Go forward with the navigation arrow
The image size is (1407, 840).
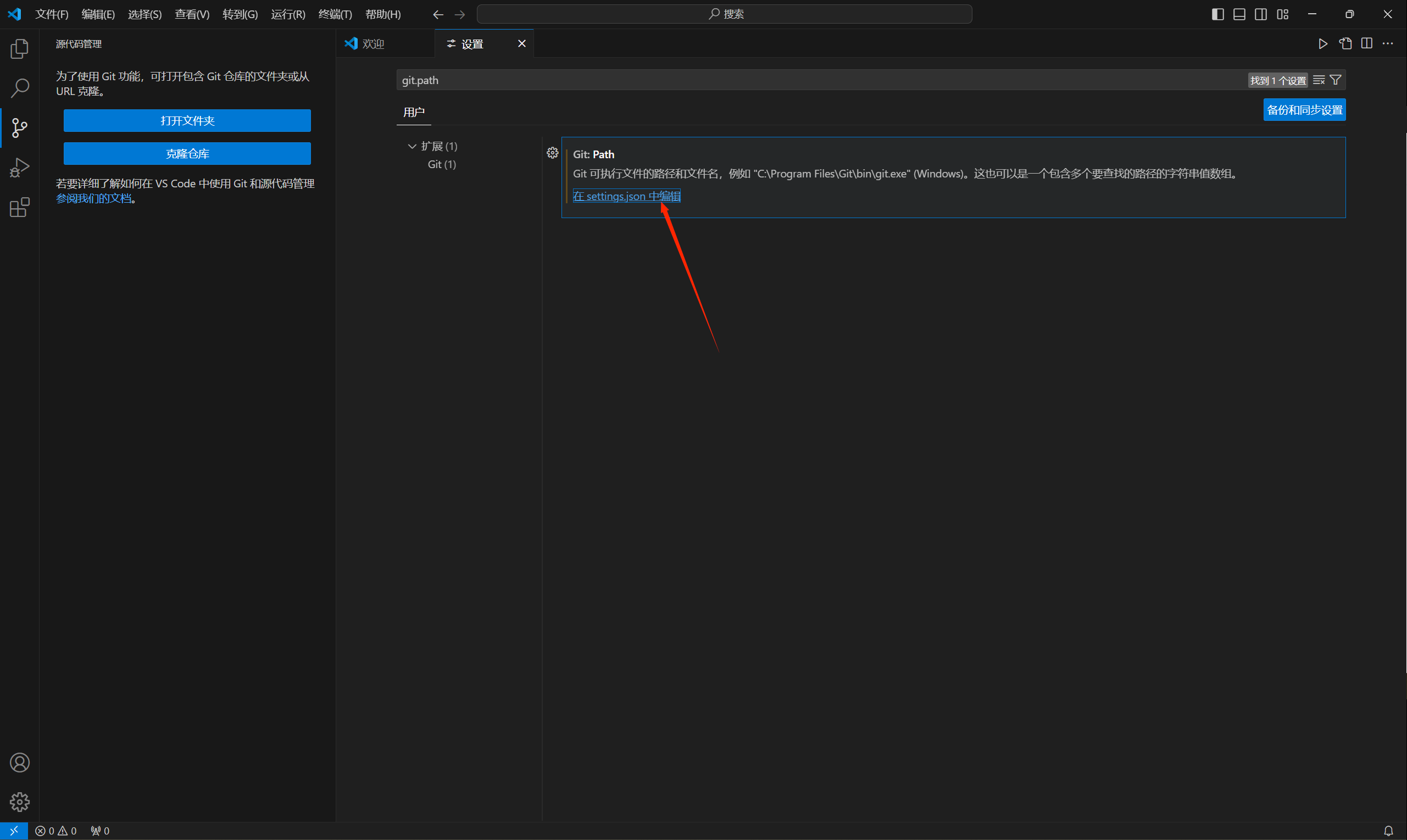point(459,14)
